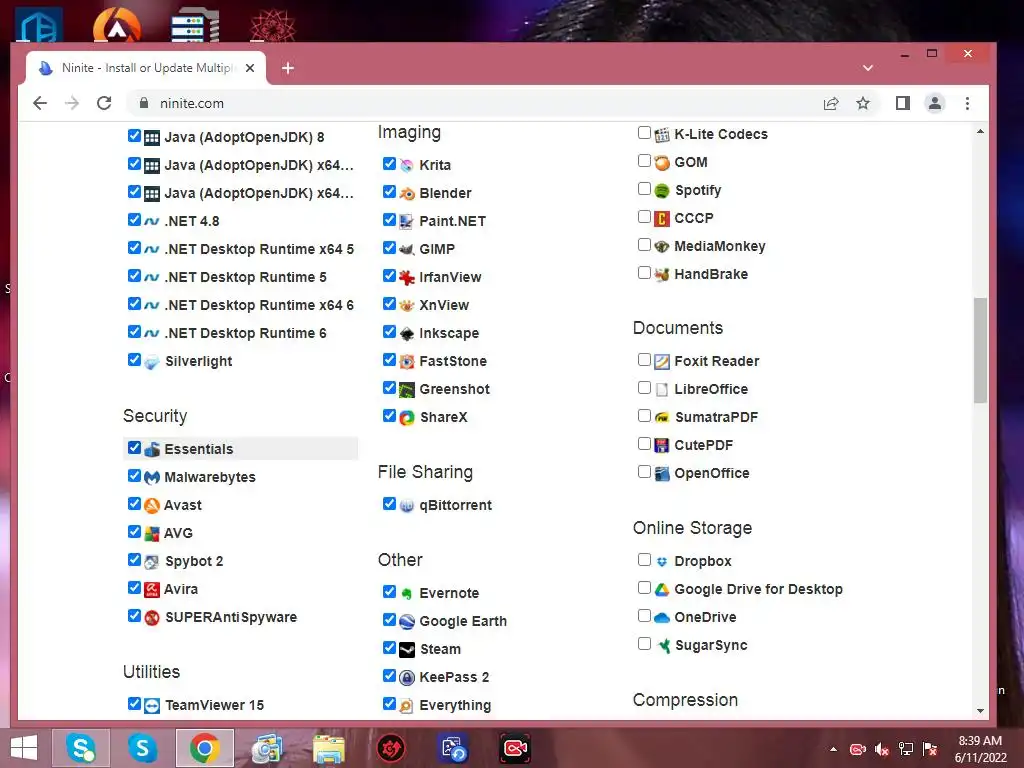Viewport: 1024px width, 768px height.
Task: Open a new browser tab
Action: pos(288,68)
